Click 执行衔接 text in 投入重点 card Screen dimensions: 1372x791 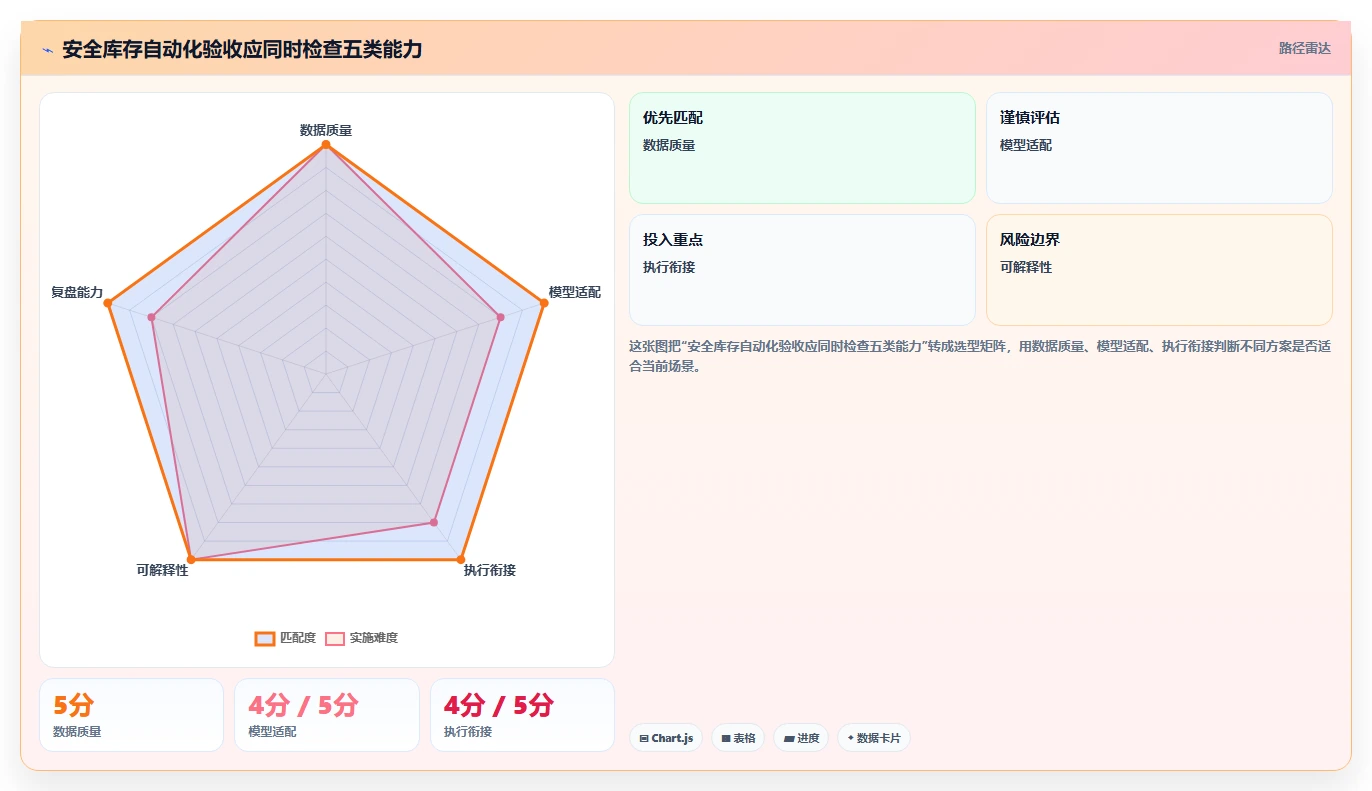(669, 267)
